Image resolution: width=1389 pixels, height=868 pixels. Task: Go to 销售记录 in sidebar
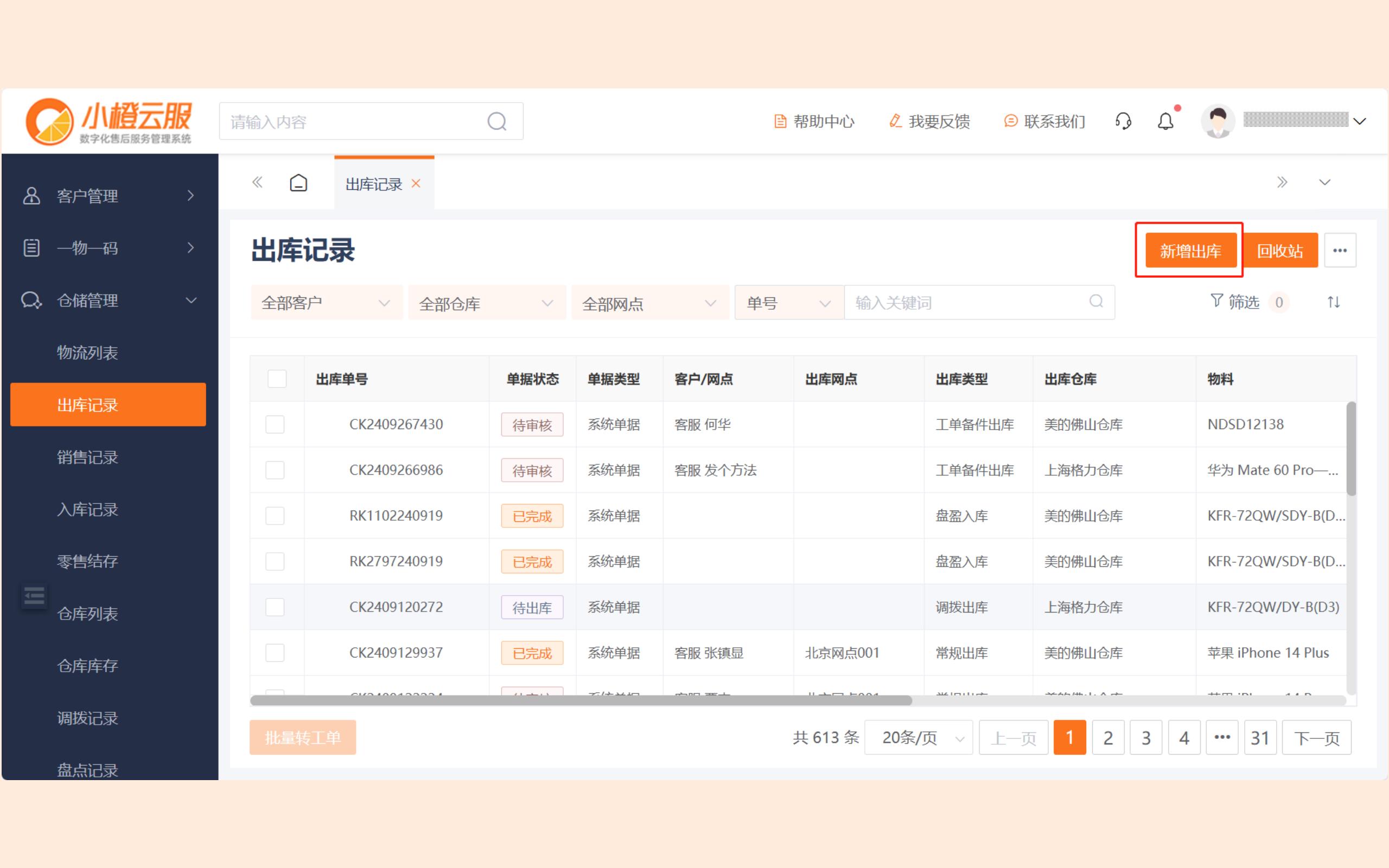pyautogui.click(x=87, y=457)
